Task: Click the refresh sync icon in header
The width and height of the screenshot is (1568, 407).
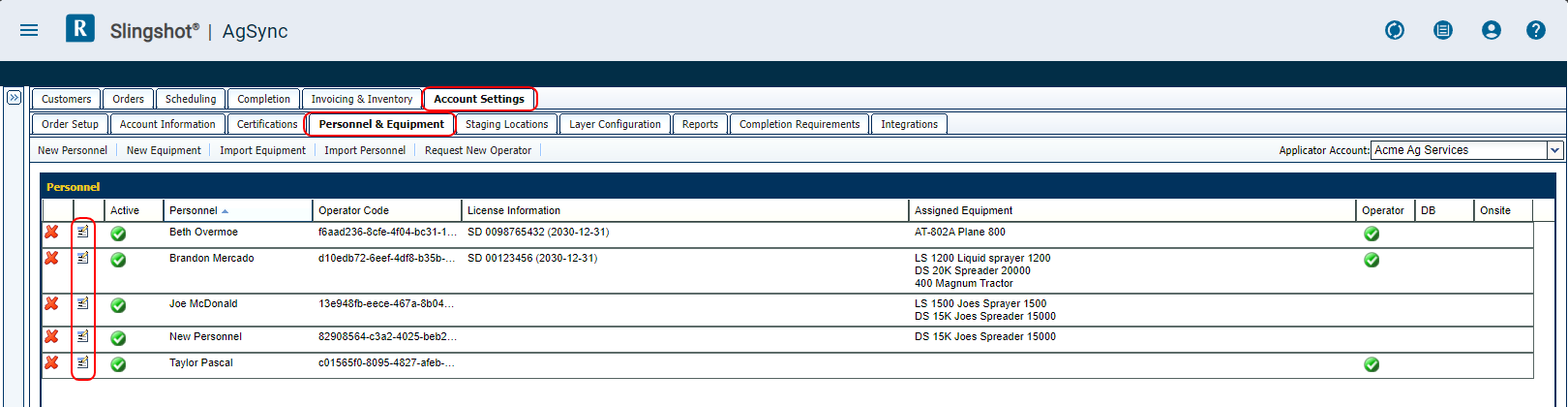Action: (1395, 30)
